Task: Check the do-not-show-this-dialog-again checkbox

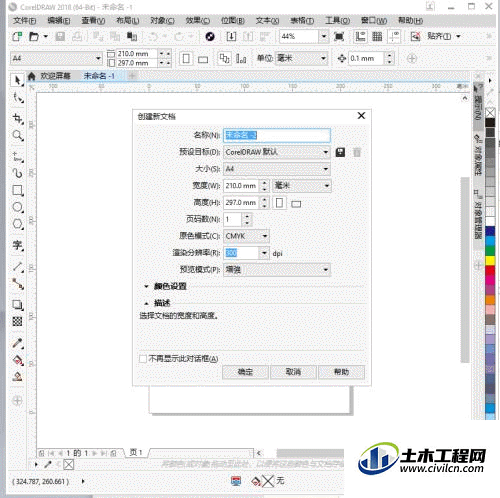Action: click(143, 359)
